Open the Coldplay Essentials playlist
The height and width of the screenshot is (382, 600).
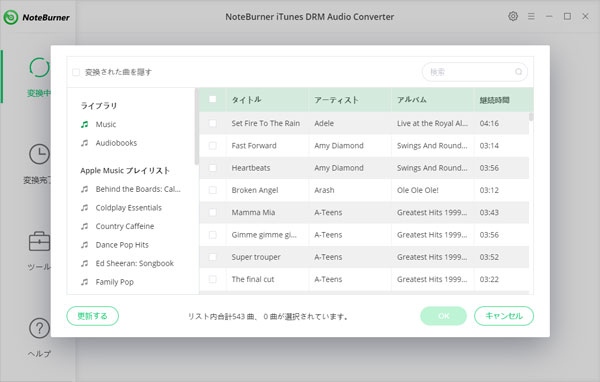click(x=129, y=207)
